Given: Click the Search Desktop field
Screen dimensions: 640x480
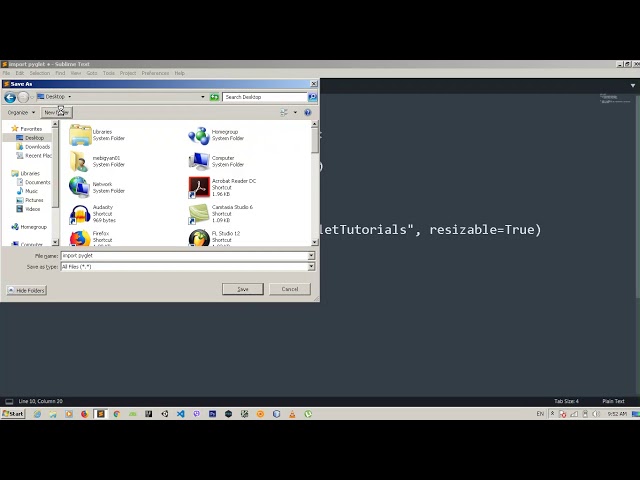Looking at the screenshot, I should click(x=265, y=97).
